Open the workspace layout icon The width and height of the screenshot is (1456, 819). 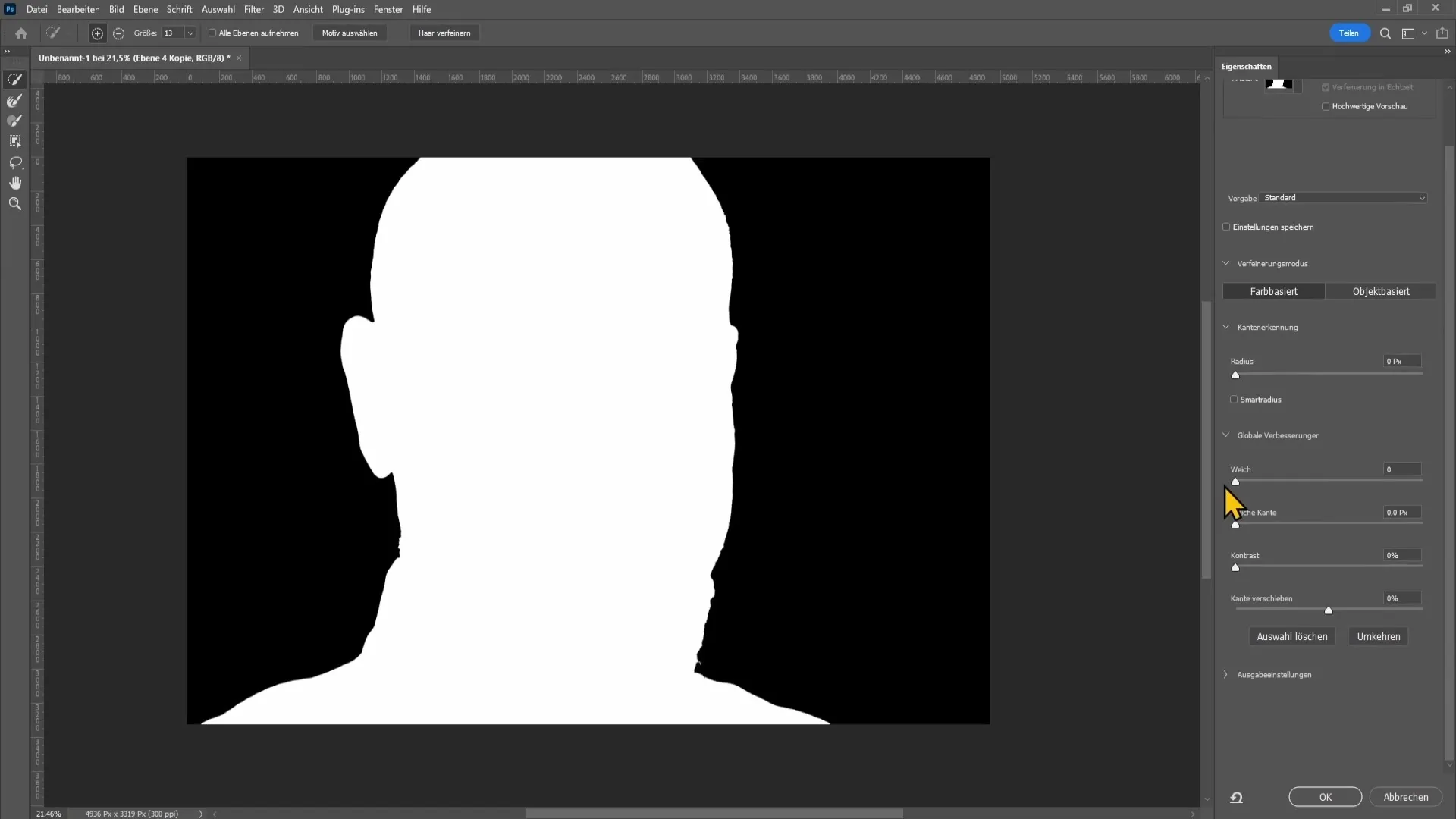1408,33
